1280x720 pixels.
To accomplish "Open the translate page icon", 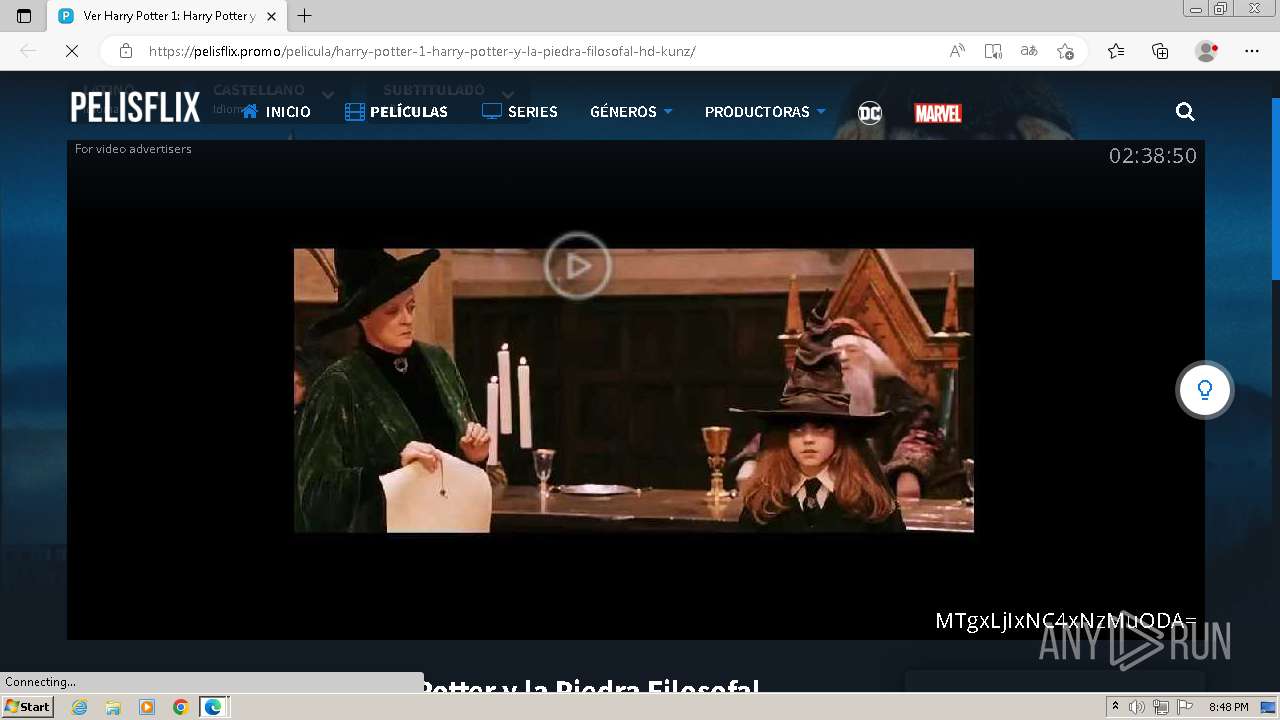I will point(1029,51).
